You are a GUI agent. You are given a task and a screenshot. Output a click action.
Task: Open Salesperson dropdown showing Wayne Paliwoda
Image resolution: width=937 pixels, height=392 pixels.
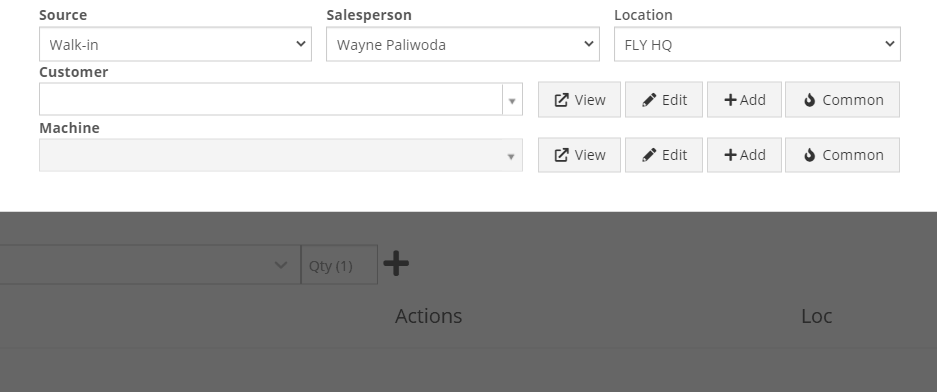463,44
